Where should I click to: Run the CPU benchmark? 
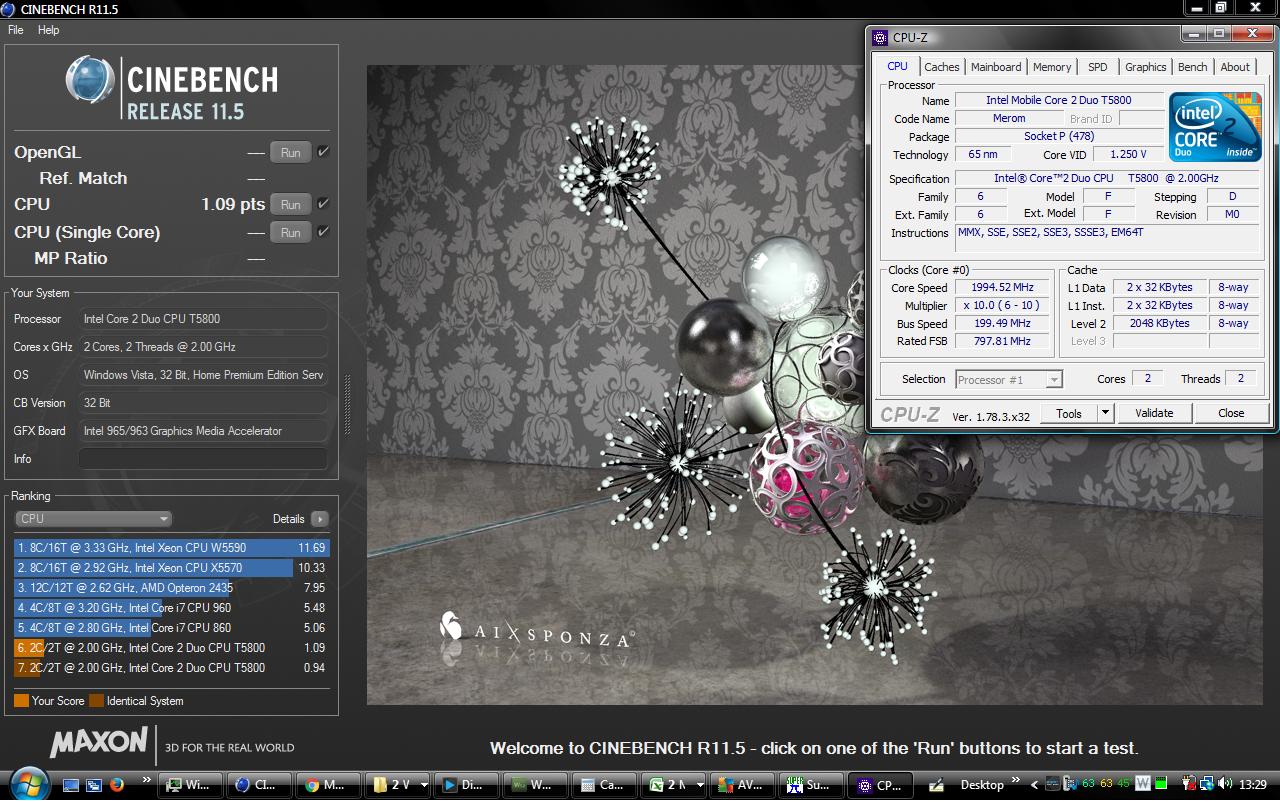coord(290,205)
